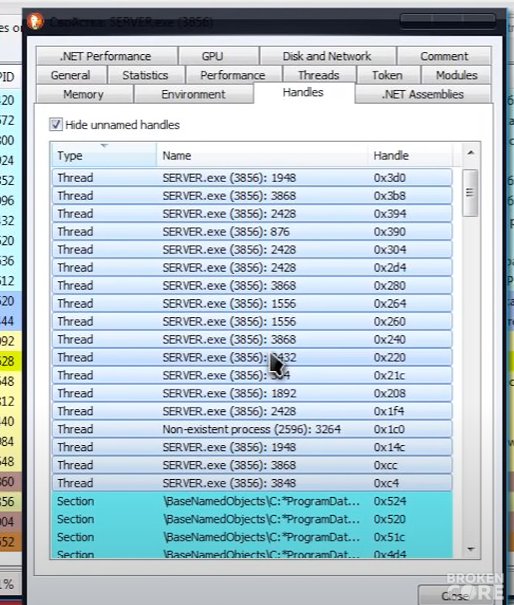Select the Section row with handle 0x520
The width and height of the screenshot is (514, 605).
(x=252, y=519)
